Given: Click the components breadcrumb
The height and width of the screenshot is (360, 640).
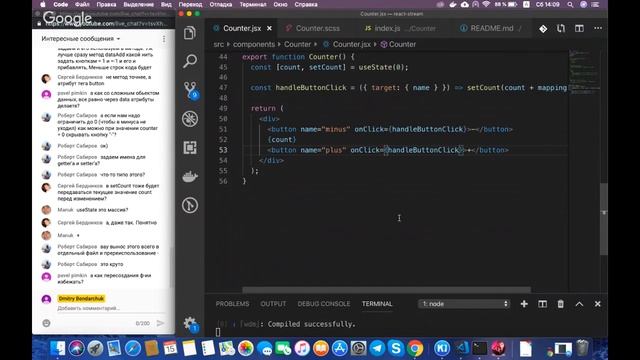Looking at the screenshot, I should coord(253,44).
